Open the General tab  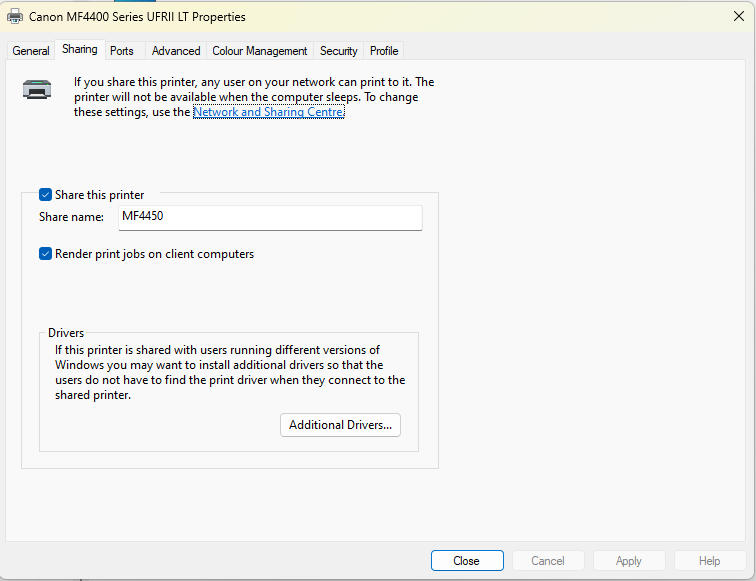(31, 51)
